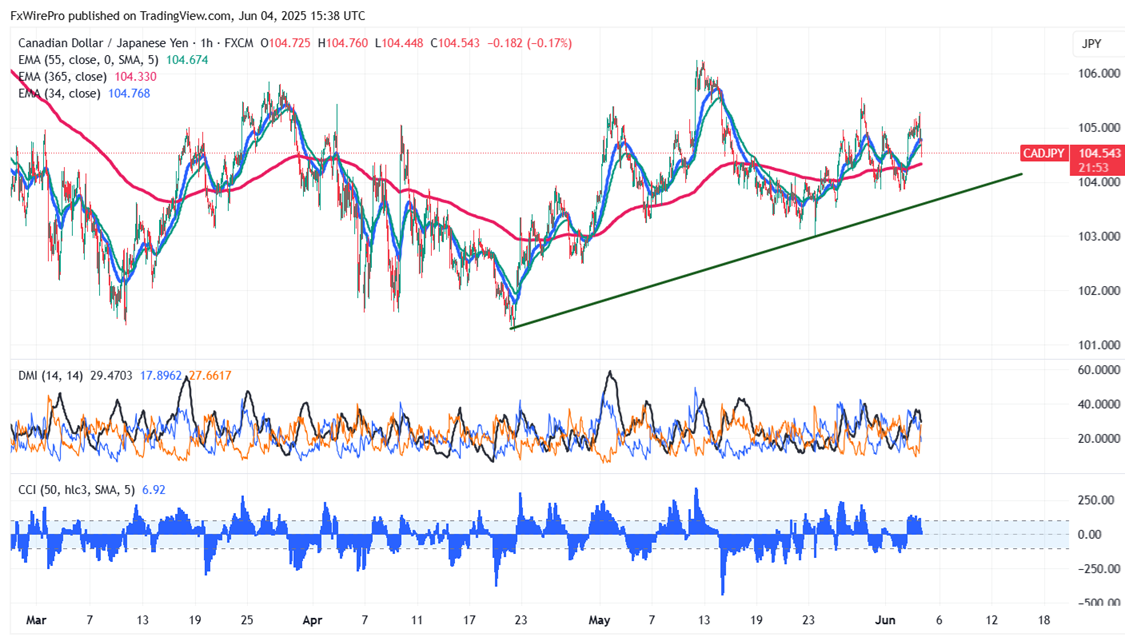
Task: Click the EMA 55 value 104.674
Action: point(187,60)
